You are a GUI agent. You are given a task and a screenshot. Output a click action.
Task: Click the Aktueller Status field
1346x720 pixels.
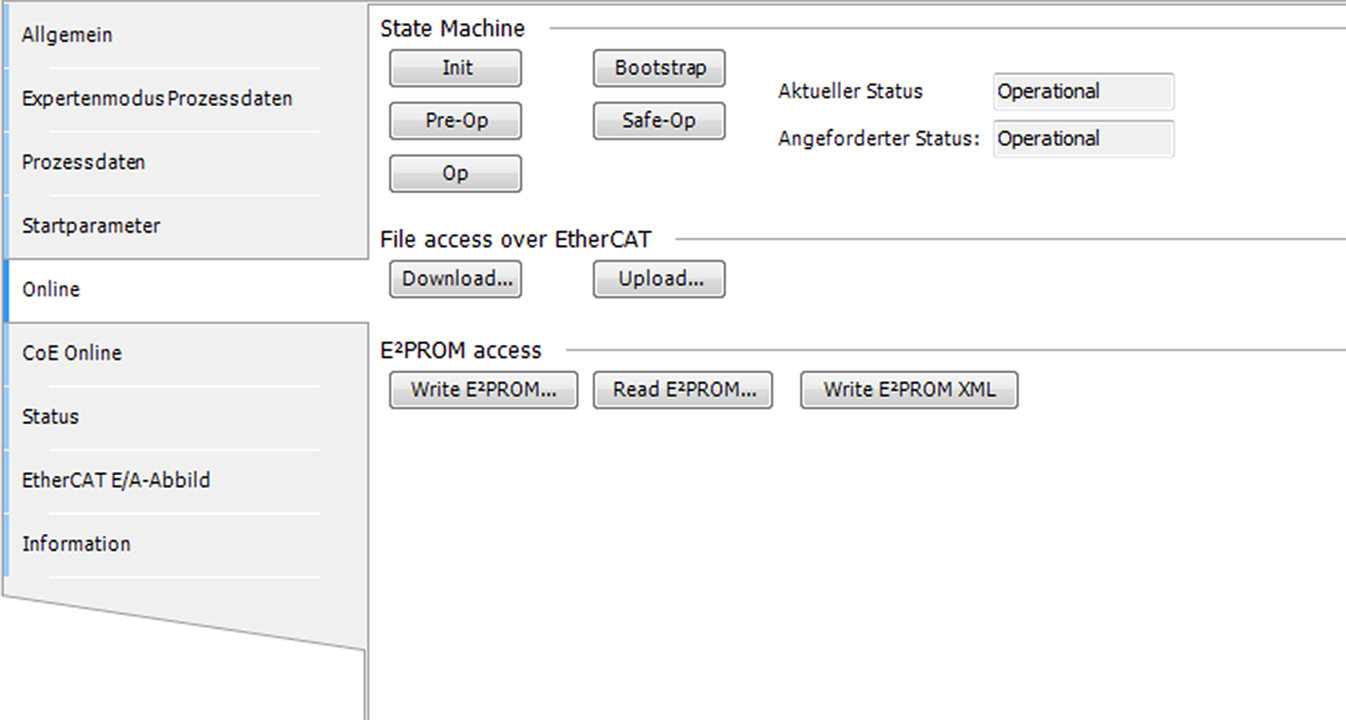pos(1083,92)
